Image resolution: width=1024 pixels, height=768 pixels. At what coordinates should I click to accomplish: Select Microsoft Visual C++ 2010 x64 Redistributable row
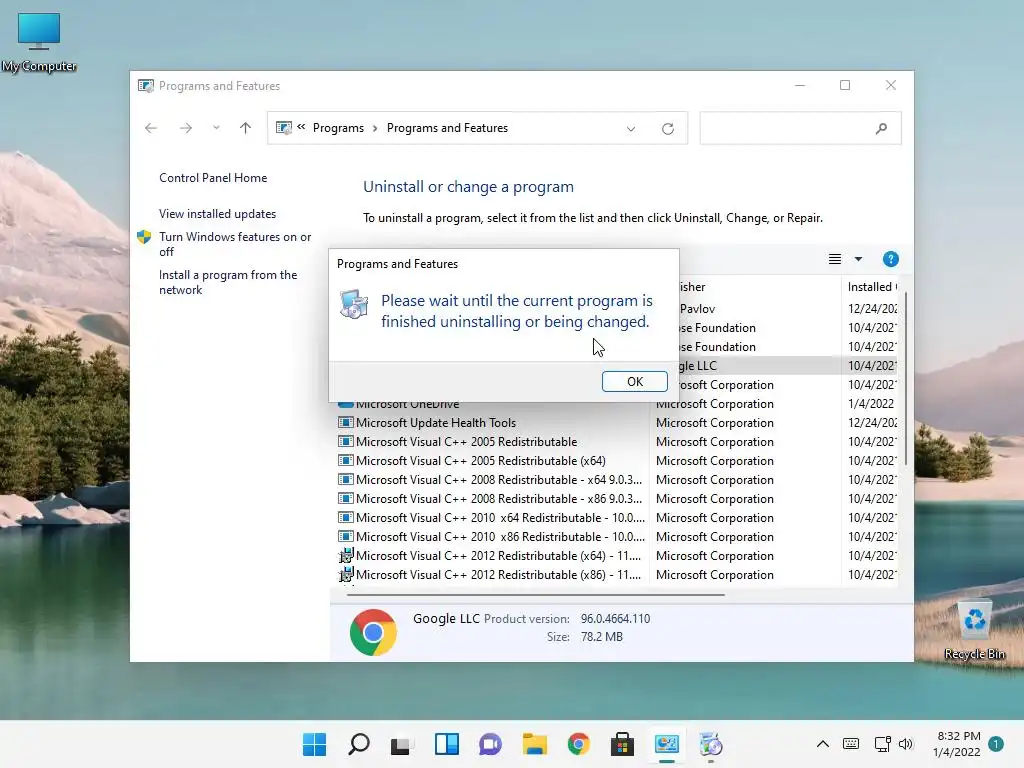[617, 517]
